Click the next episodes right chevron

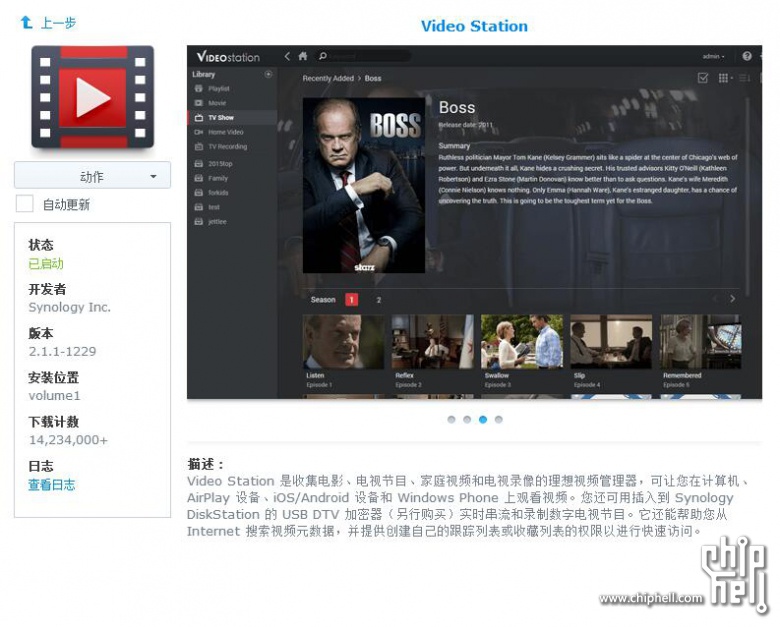point(732,299)
